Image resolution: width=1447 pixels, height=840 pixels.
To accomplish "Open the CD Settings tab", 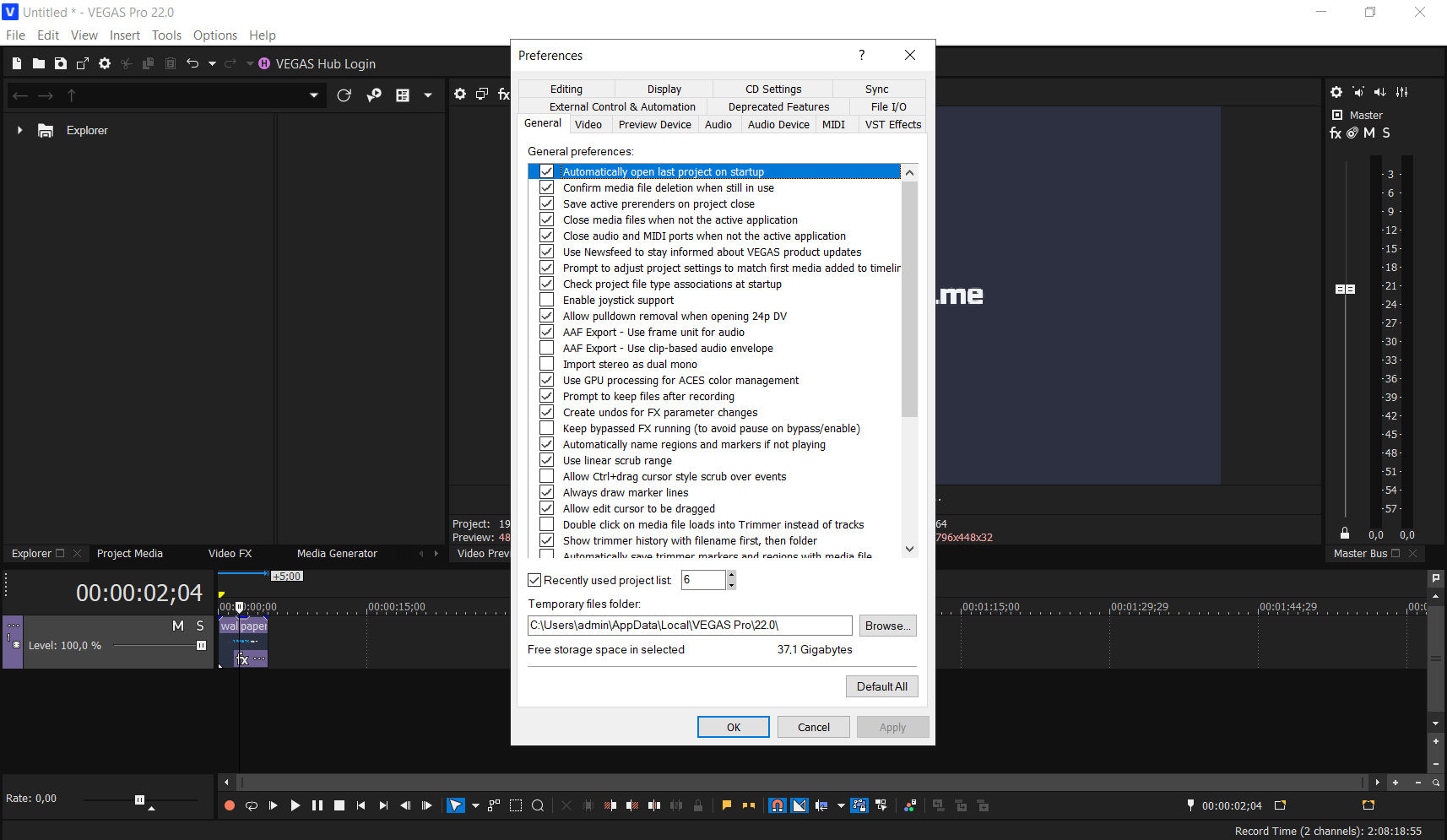I will click(773, 89).
